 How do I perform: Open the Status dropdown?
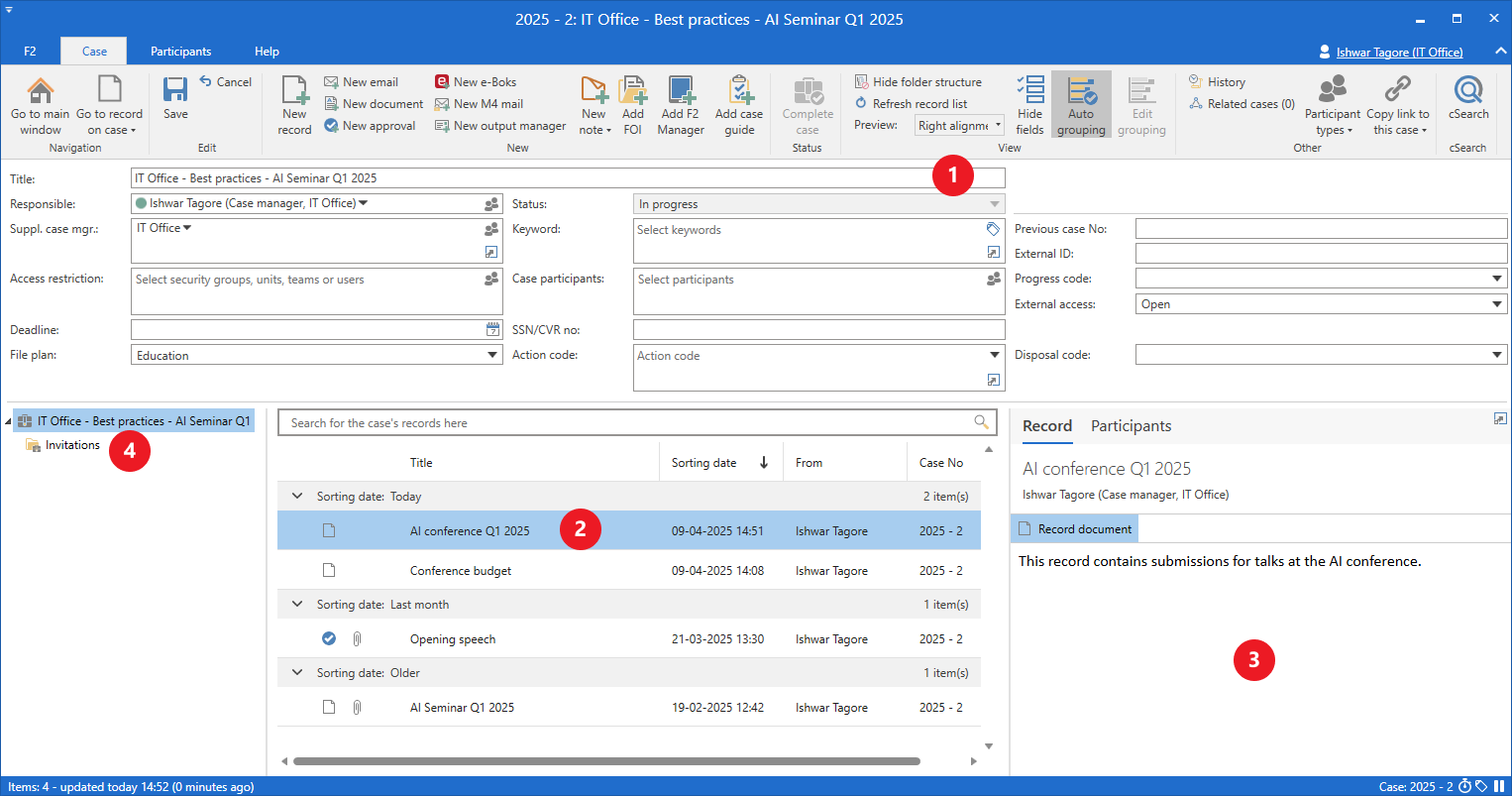[994, 204]
